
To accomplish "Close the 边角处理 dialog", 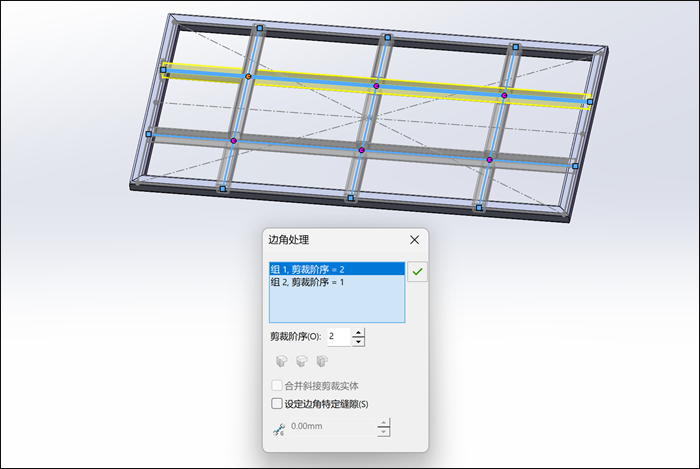I will (x=414, y=240).
